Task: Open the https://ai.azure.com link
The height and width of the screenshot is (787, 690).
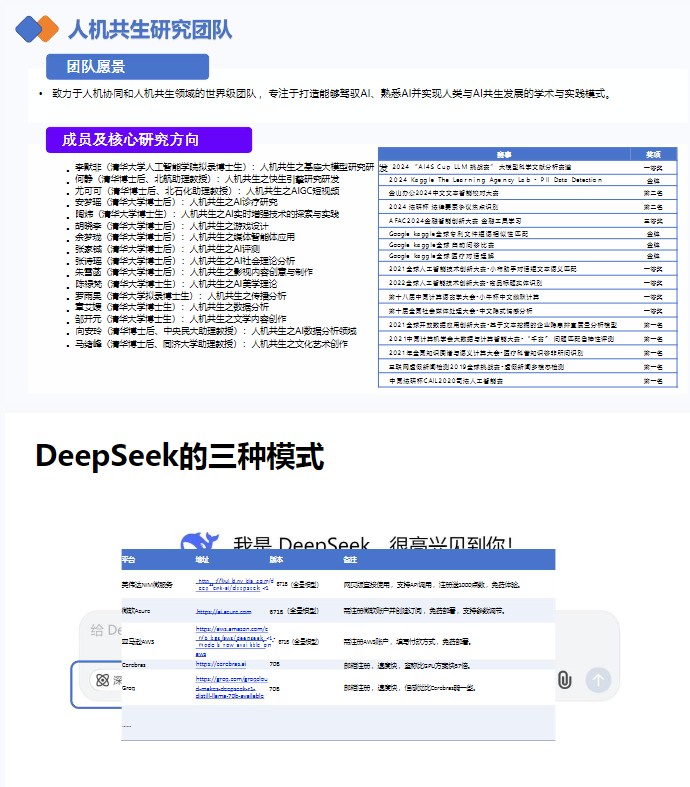Action: pyautogui.click(x=223, y=611)
